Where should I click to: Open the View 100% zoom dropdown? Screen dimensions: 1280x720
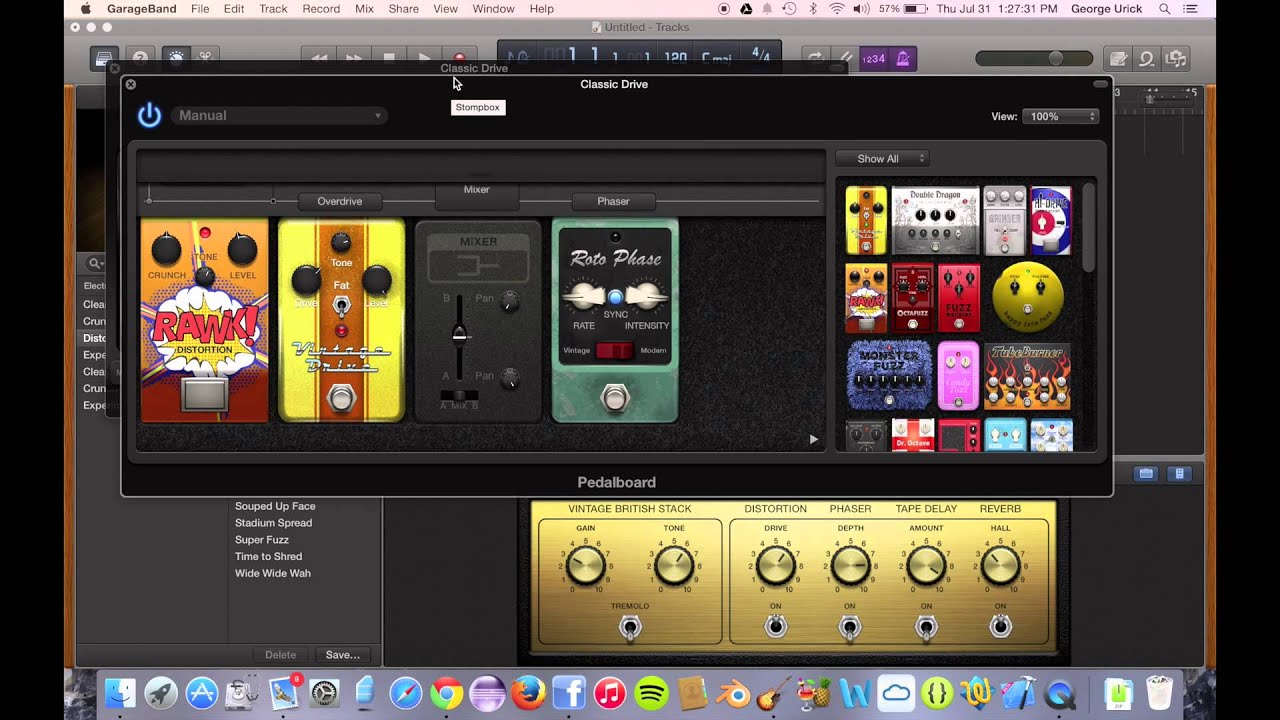[1060, 117]
